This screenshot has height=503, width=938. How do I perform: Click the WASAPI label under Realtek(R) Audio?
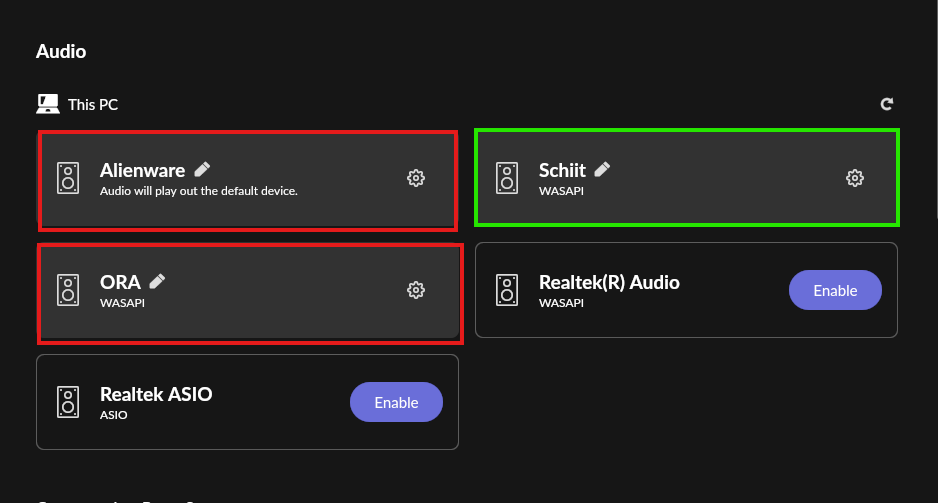[x=561, y=303]
